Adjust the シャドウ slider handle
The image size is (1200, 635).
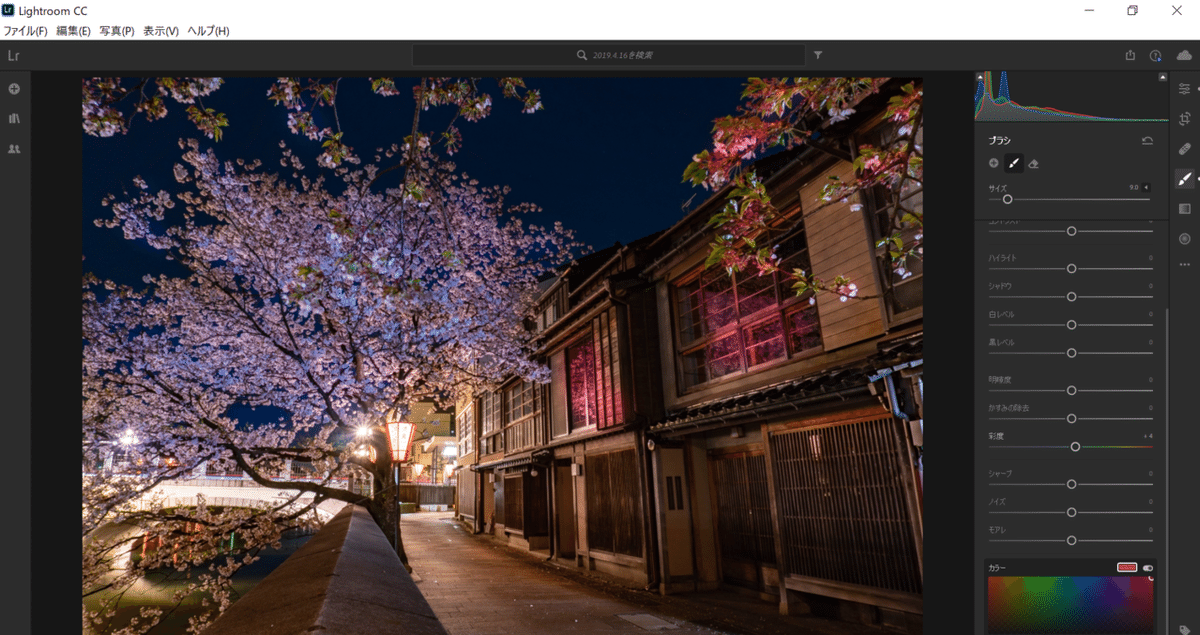pos(1071,297)
